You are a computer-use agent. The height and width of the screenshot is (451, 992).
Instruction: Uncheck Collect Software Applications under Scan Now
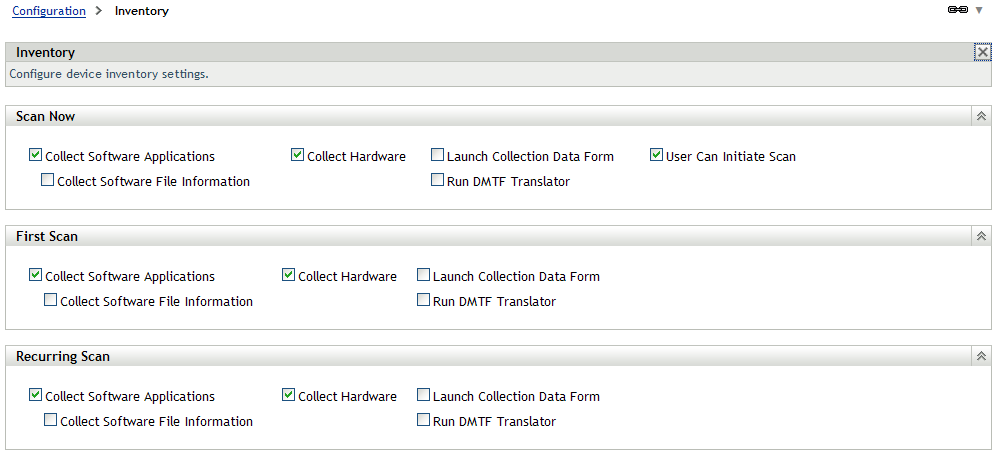[36, 156]
